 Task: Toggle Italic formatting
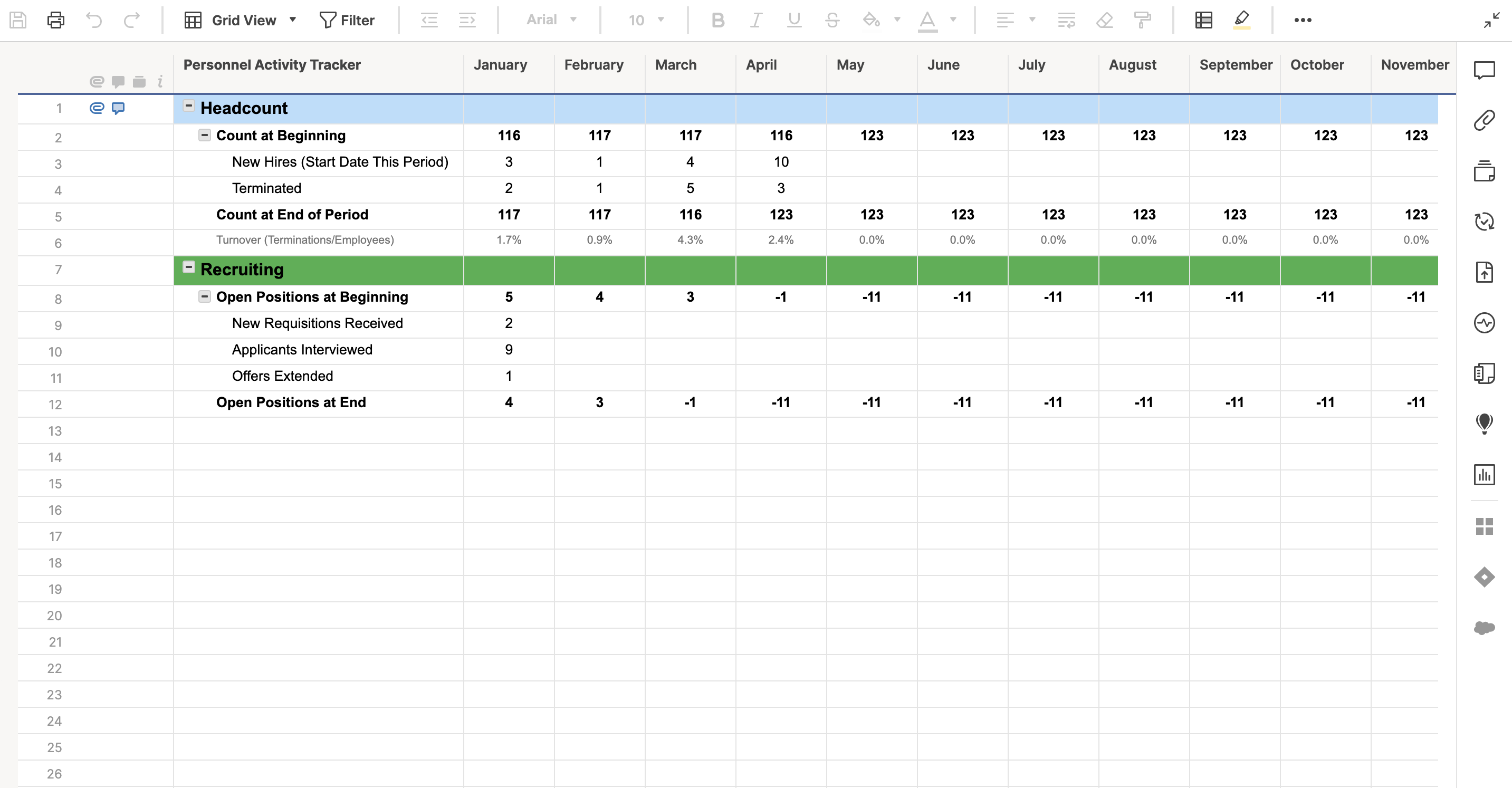(755, 20)
